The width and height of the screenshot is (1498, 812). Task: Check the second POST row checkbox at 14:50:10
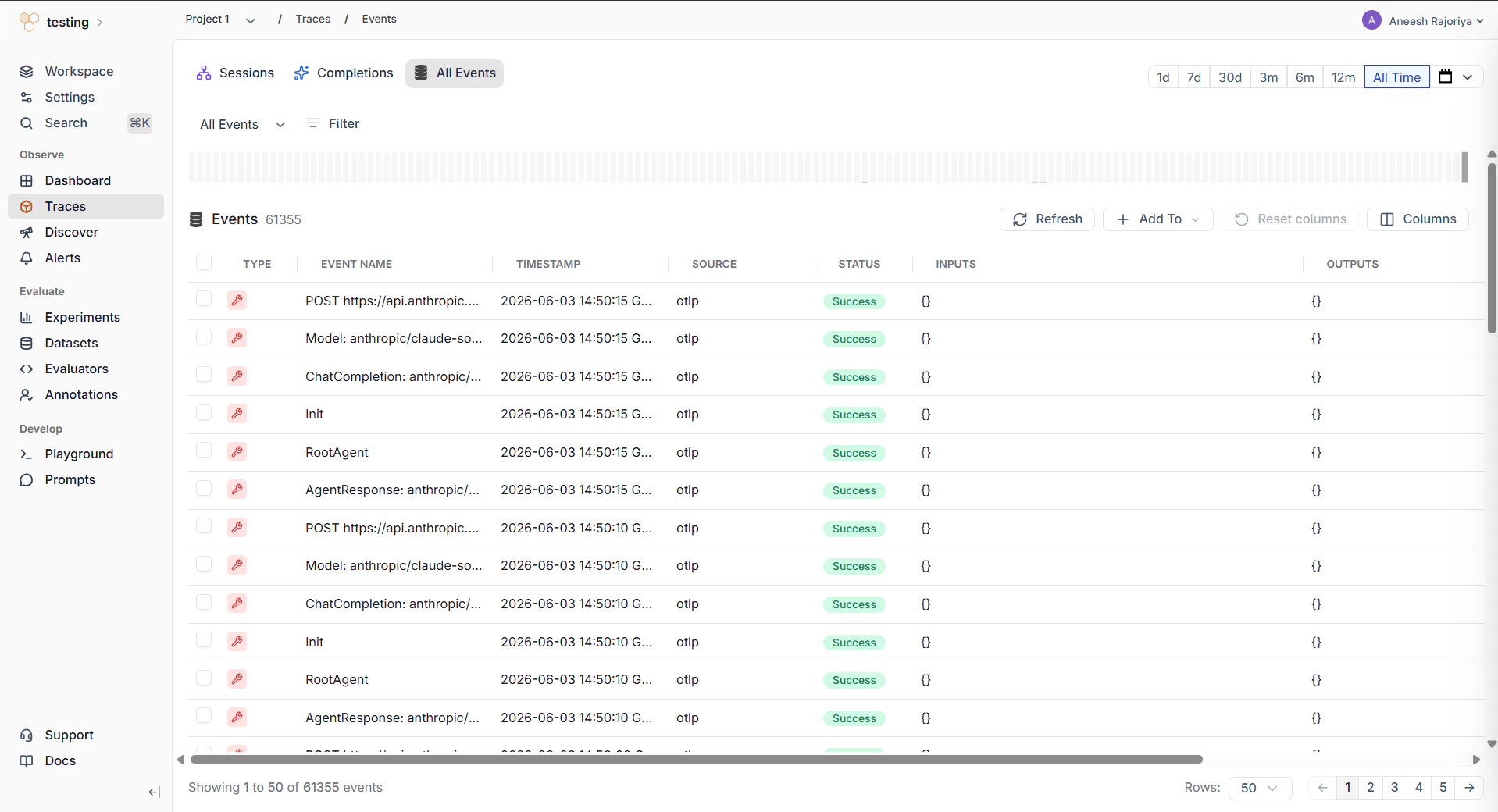pos(204,525)
